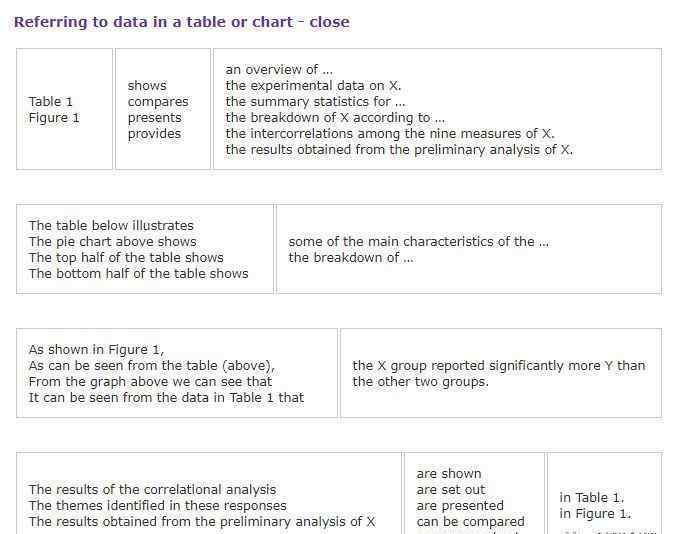The image size is (679, 534).
Task: Click 'the breakdown of X according to …'
Action: pos(335,118)
